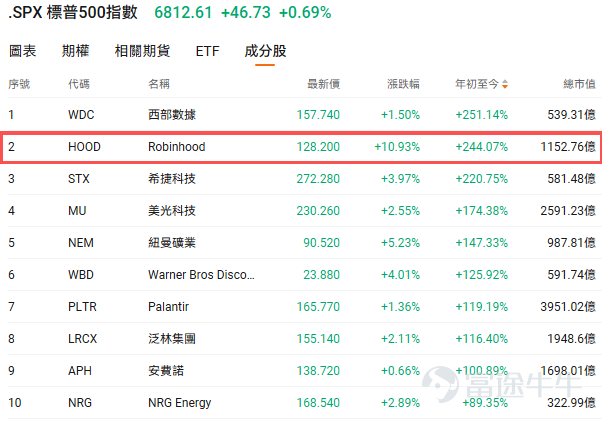Select the APH ticker code

click(x=80, y=371)
